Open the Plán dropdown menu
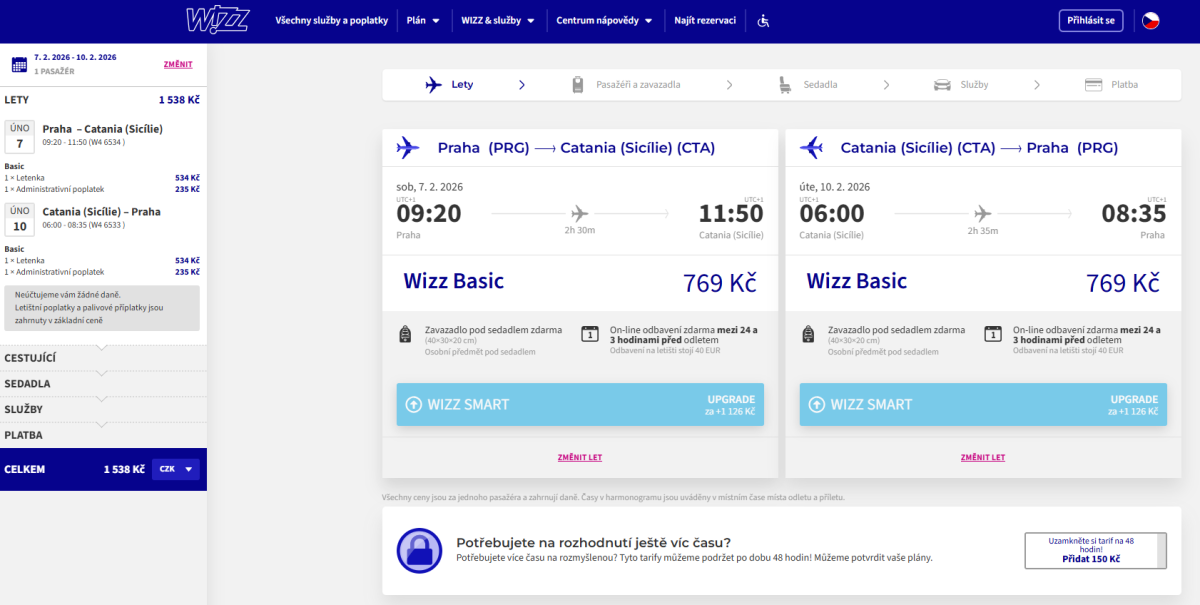 coord(421,21)
